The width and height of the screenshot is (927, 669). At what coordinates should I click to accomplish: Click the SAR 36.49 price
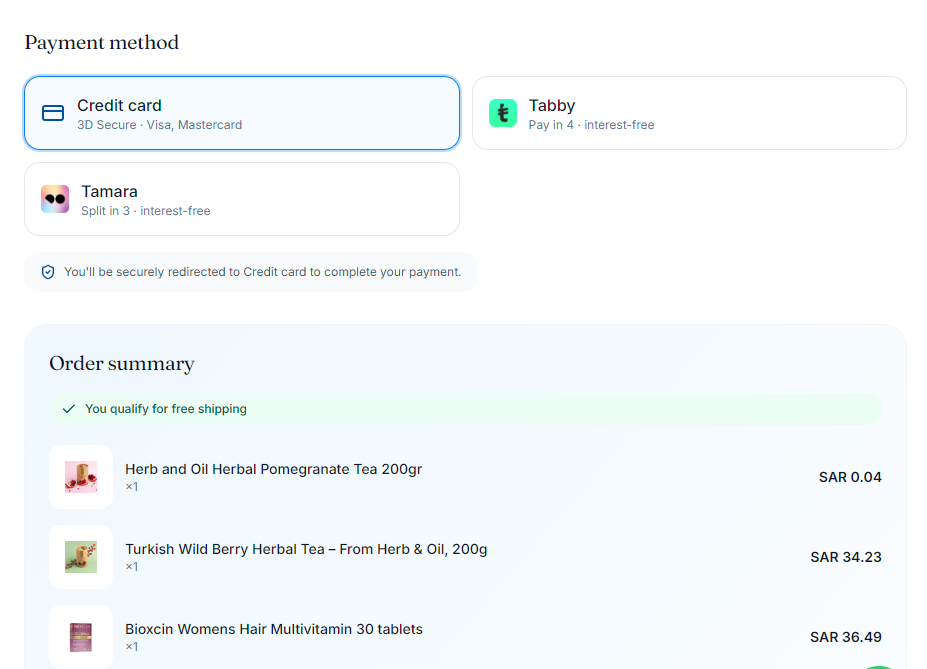846,637
